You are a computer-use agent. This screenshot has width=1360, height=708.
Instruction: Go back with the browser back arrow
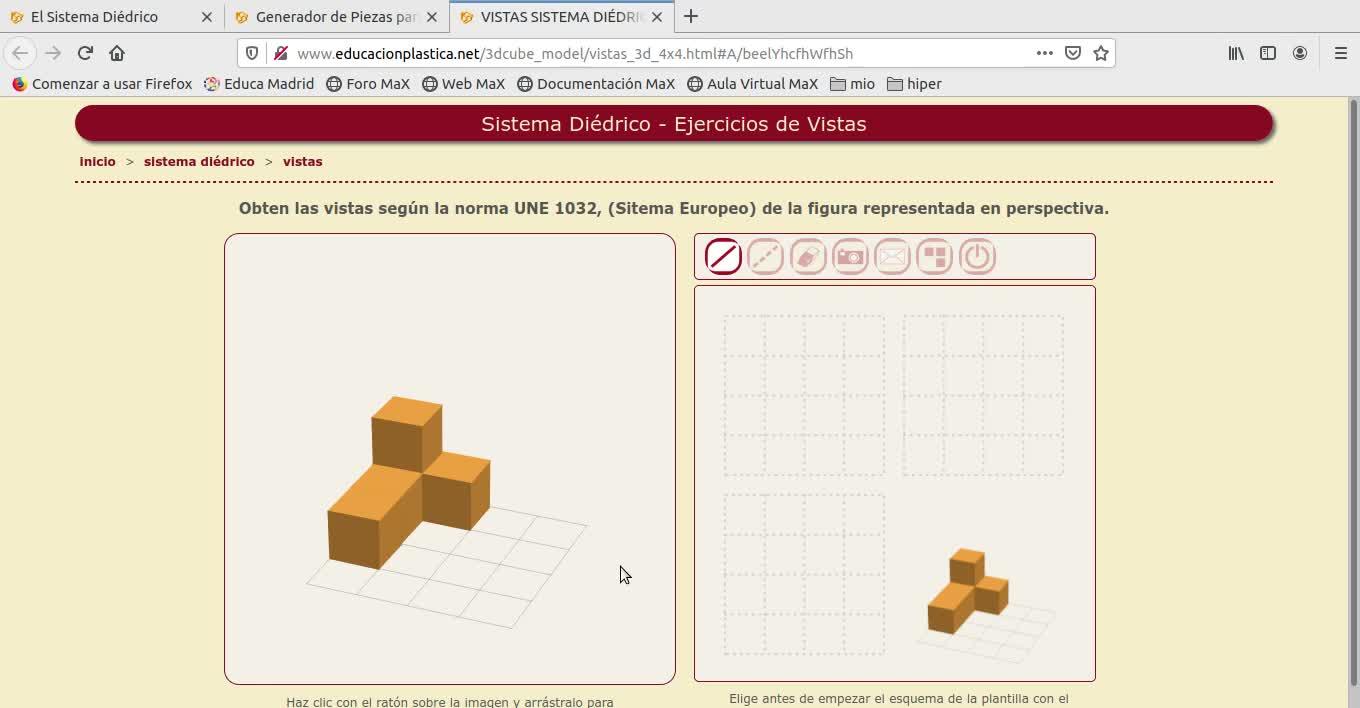20,53
